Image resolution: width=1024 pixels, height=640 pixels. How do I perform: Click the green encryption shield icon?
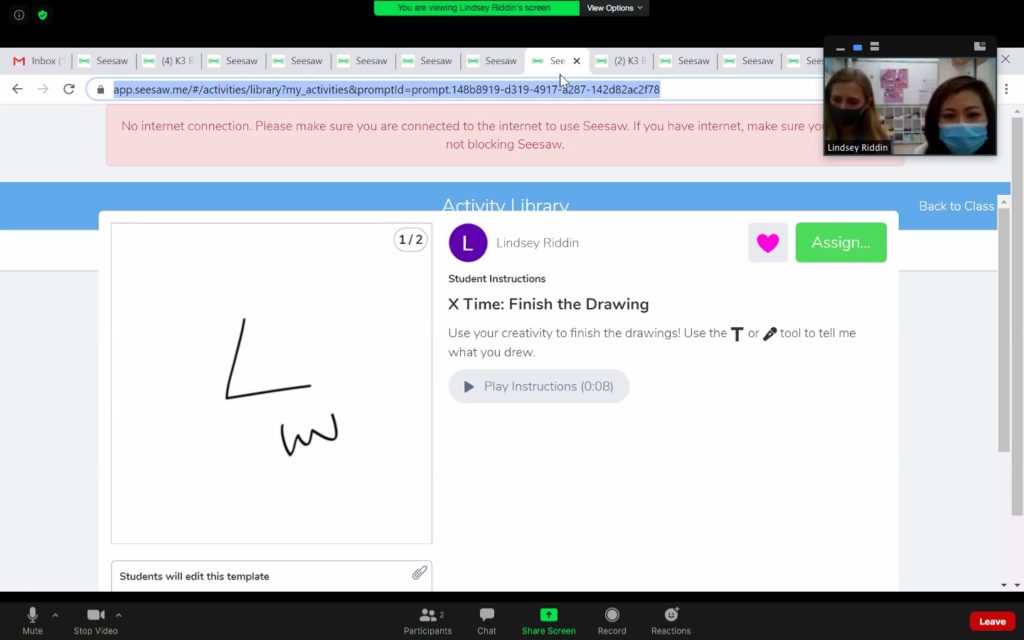click(42, 15)
